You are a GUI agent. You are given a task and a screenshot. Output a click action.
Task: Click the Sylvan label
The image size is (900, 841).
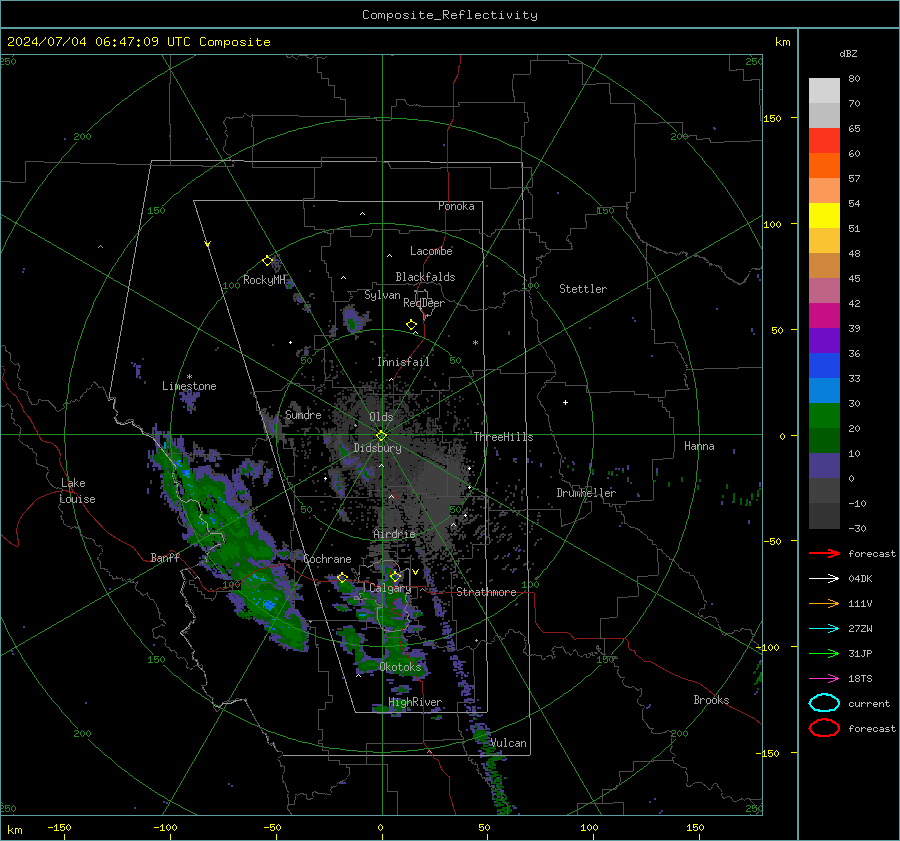click(x=382, y=295)
